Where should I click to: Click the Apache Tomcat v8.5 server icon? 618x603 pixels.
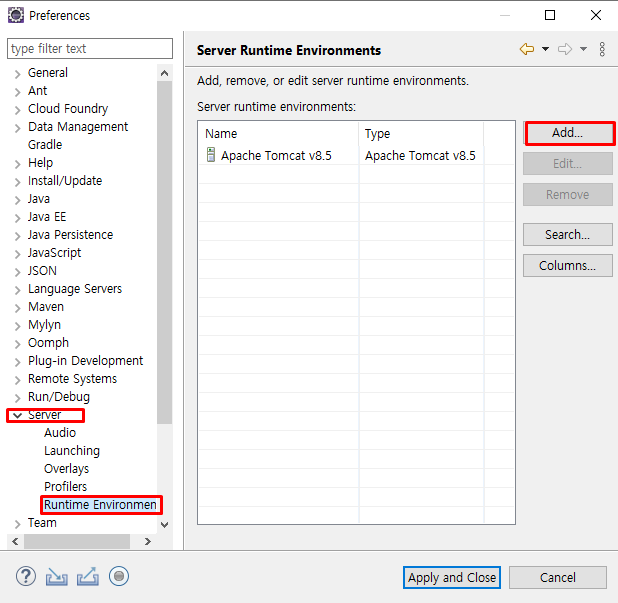(x=211, y=154)
